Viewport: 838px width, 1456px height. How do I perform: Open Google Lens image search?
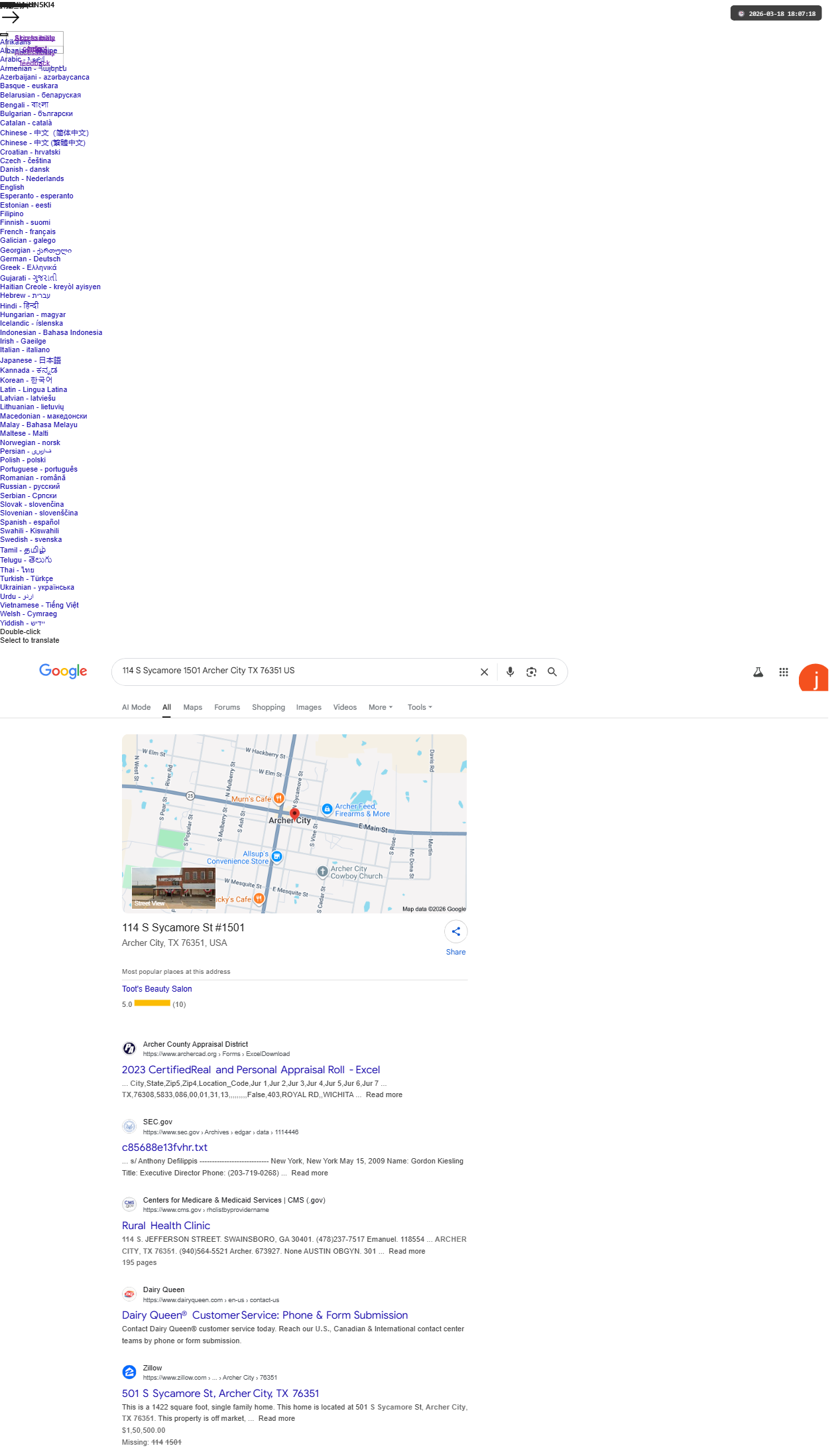pos(531,672)
